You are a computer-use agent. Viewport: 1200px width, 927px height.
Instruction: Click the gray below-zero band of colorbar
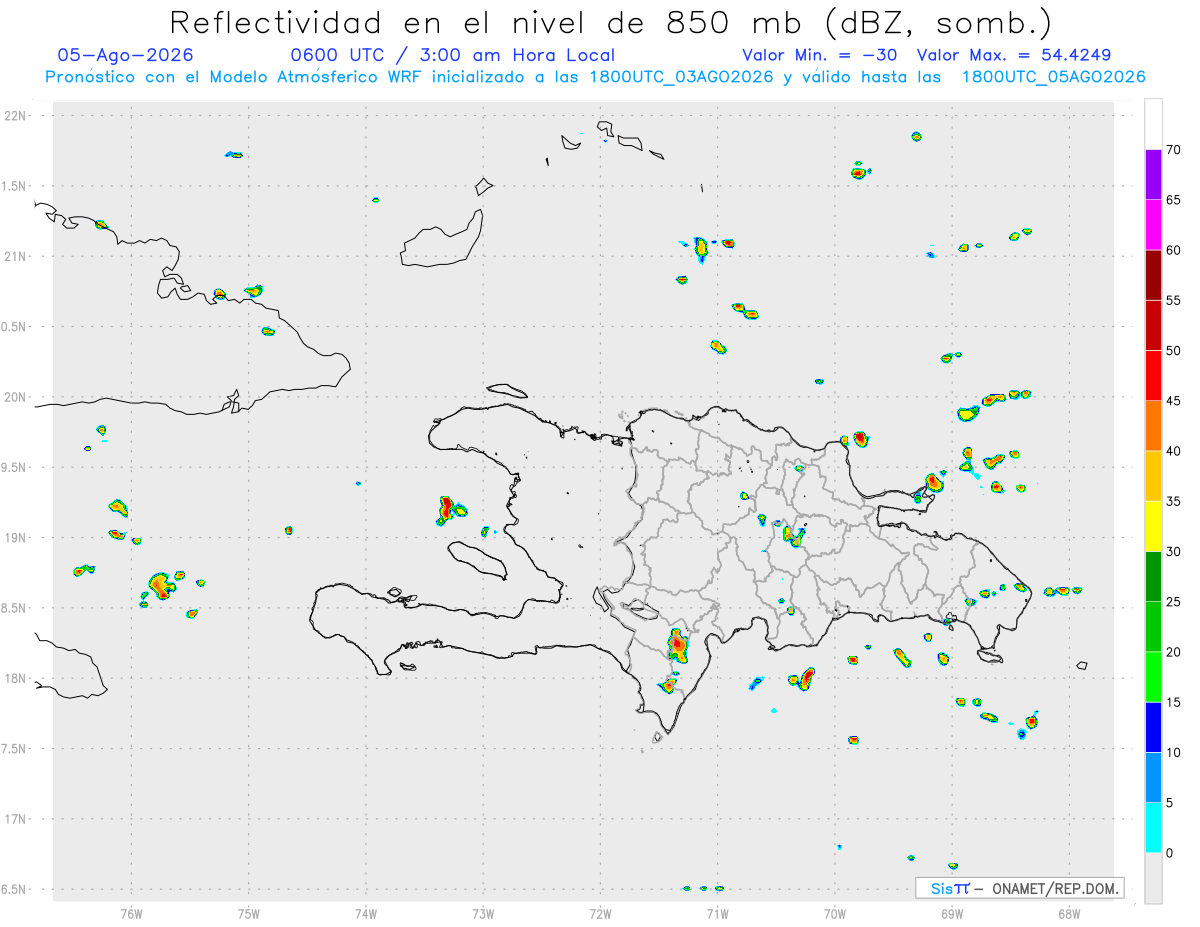click(x=1153, y=878)
